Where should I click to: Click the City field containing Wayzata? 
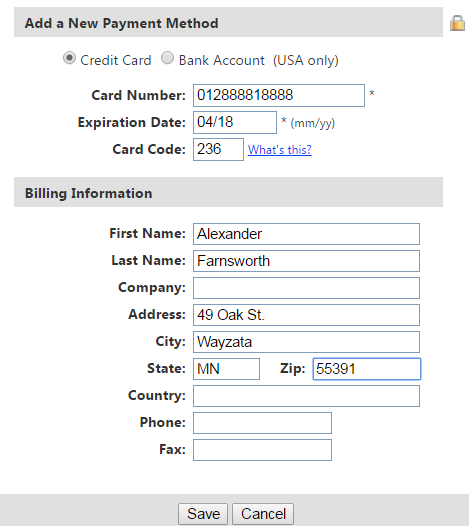(x=306, y=342)
